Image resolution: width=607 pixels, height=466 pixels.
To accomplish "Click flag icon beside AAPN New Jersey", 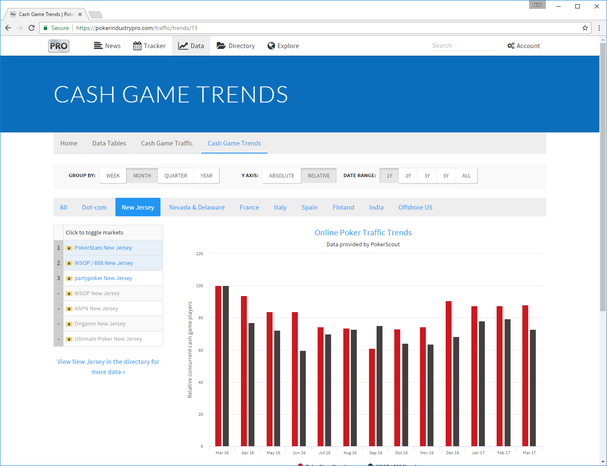I will click(x=69, y=309).
